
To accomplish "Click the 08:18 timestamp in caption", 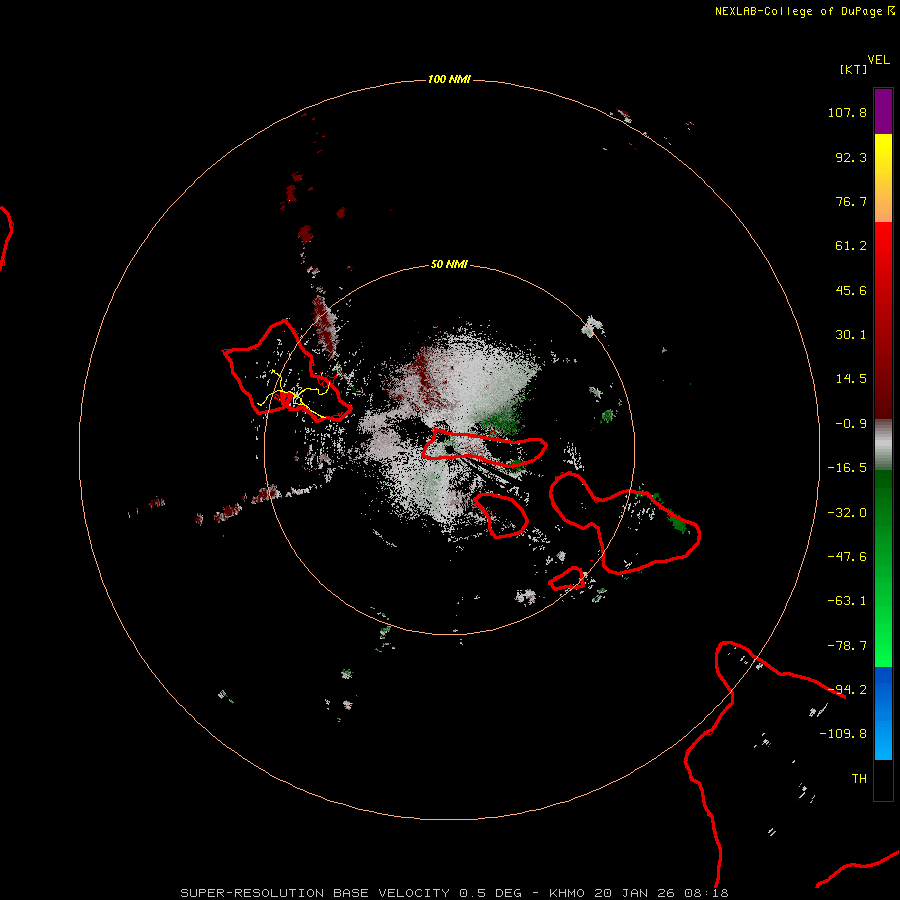I will [707, 893].
